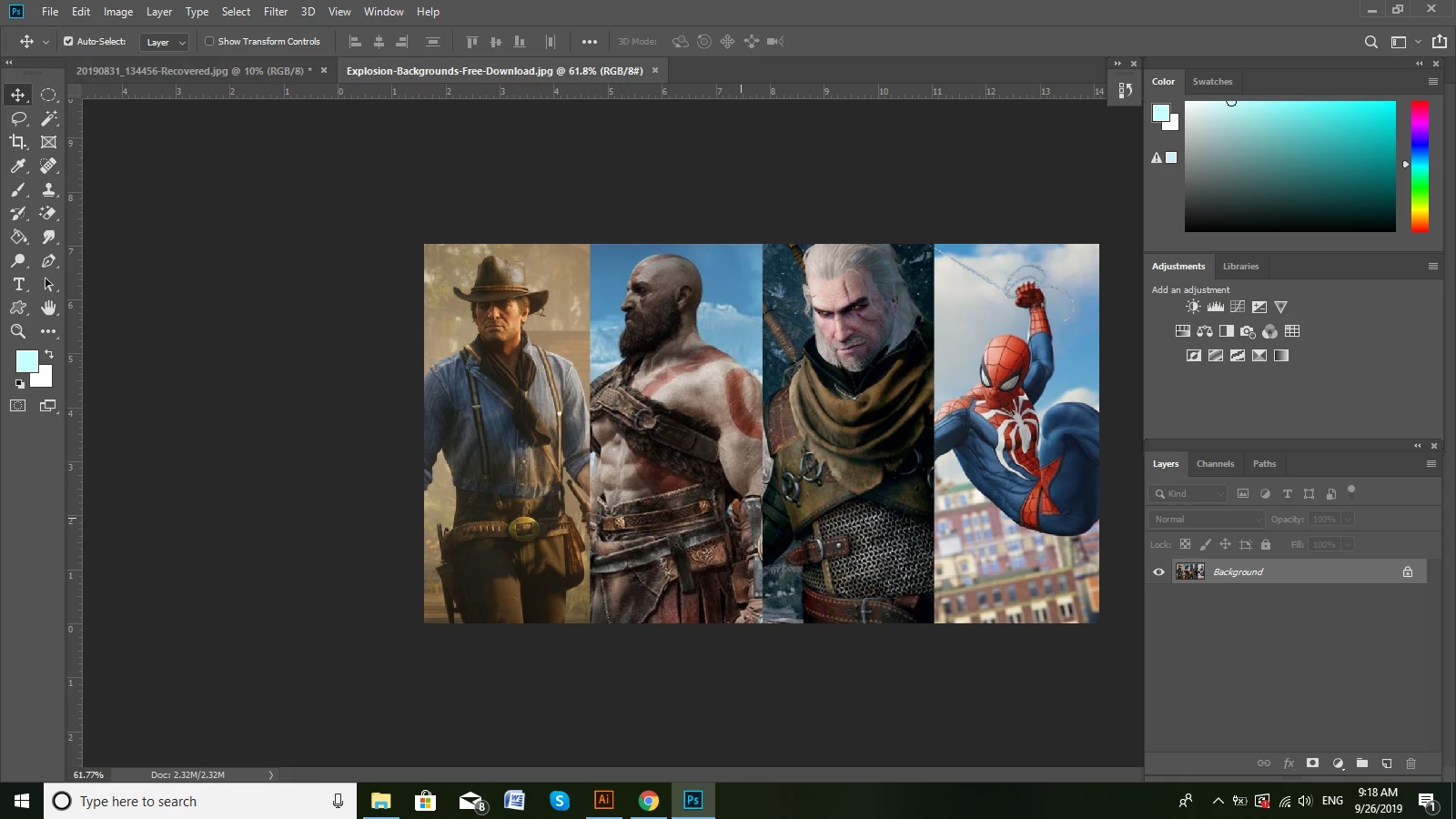Add a Photo Filter adjustment
Viewport: 1456px width, 819px height.
[x=1248, y=331]
